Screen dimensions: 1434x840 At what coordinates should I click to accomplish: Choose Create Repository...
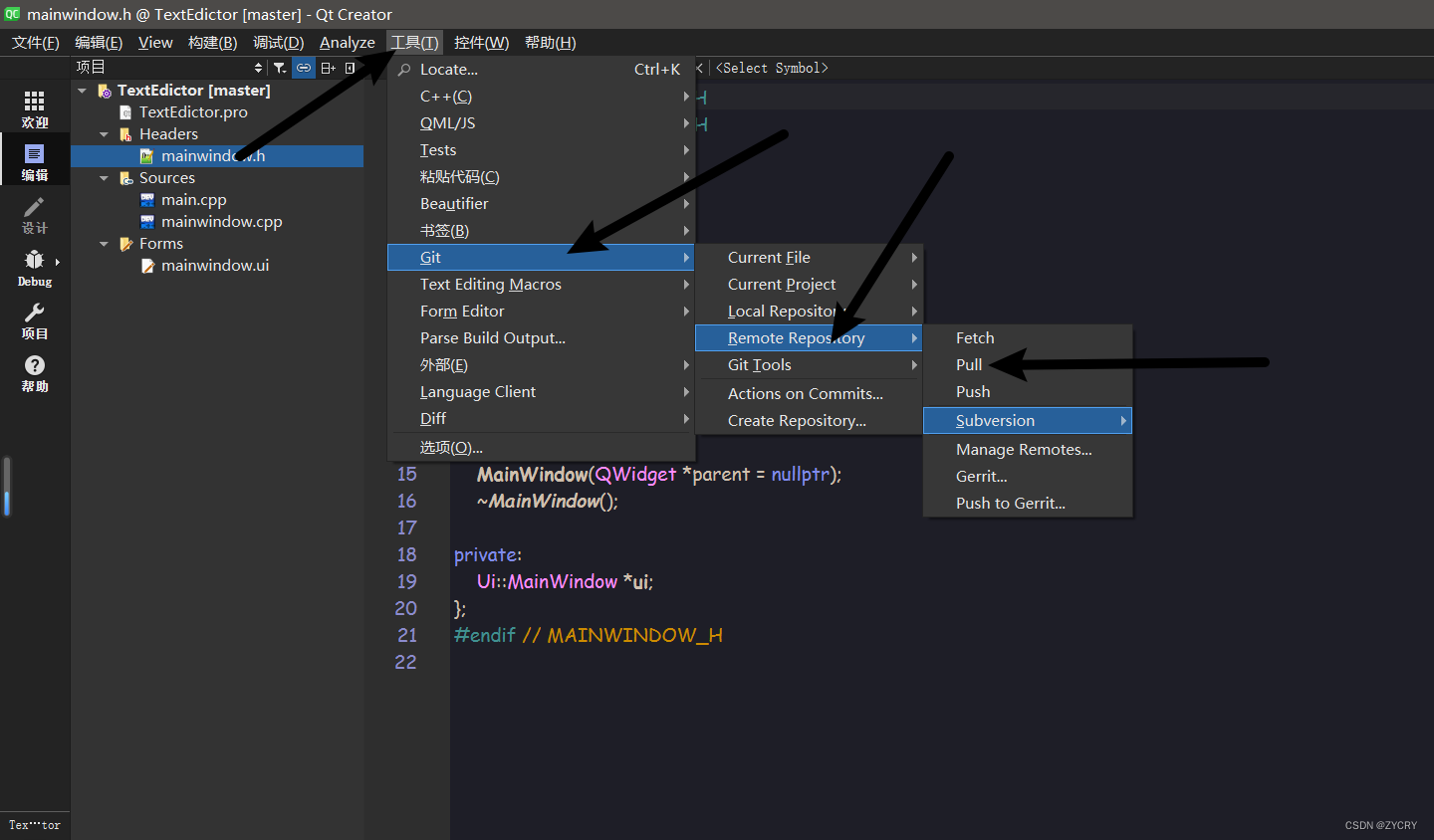(x=809, y=421)
